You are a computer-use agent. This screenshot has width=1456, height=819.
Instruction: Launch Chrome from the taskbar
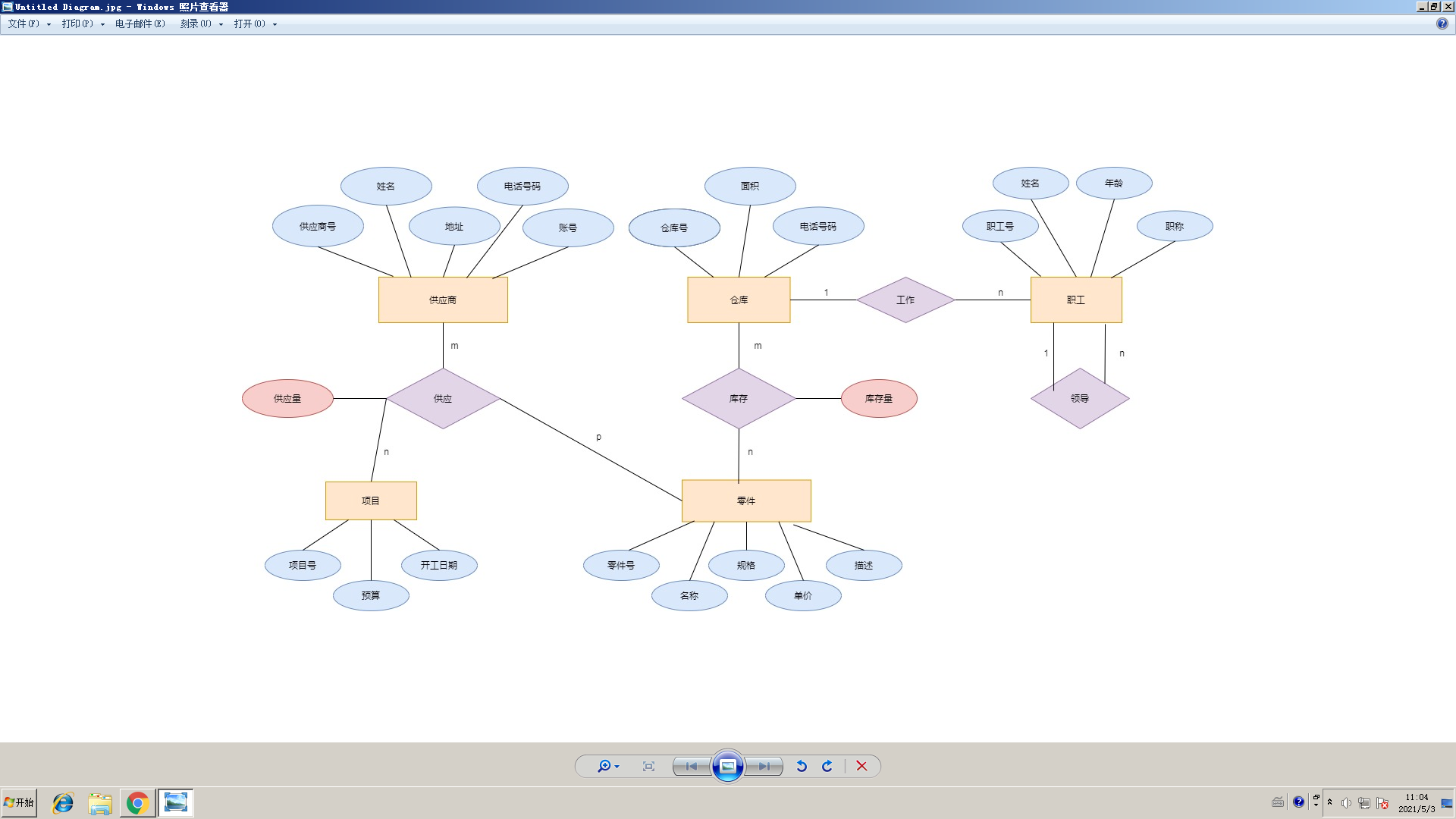pyautogui.click(x=137, y=802)
